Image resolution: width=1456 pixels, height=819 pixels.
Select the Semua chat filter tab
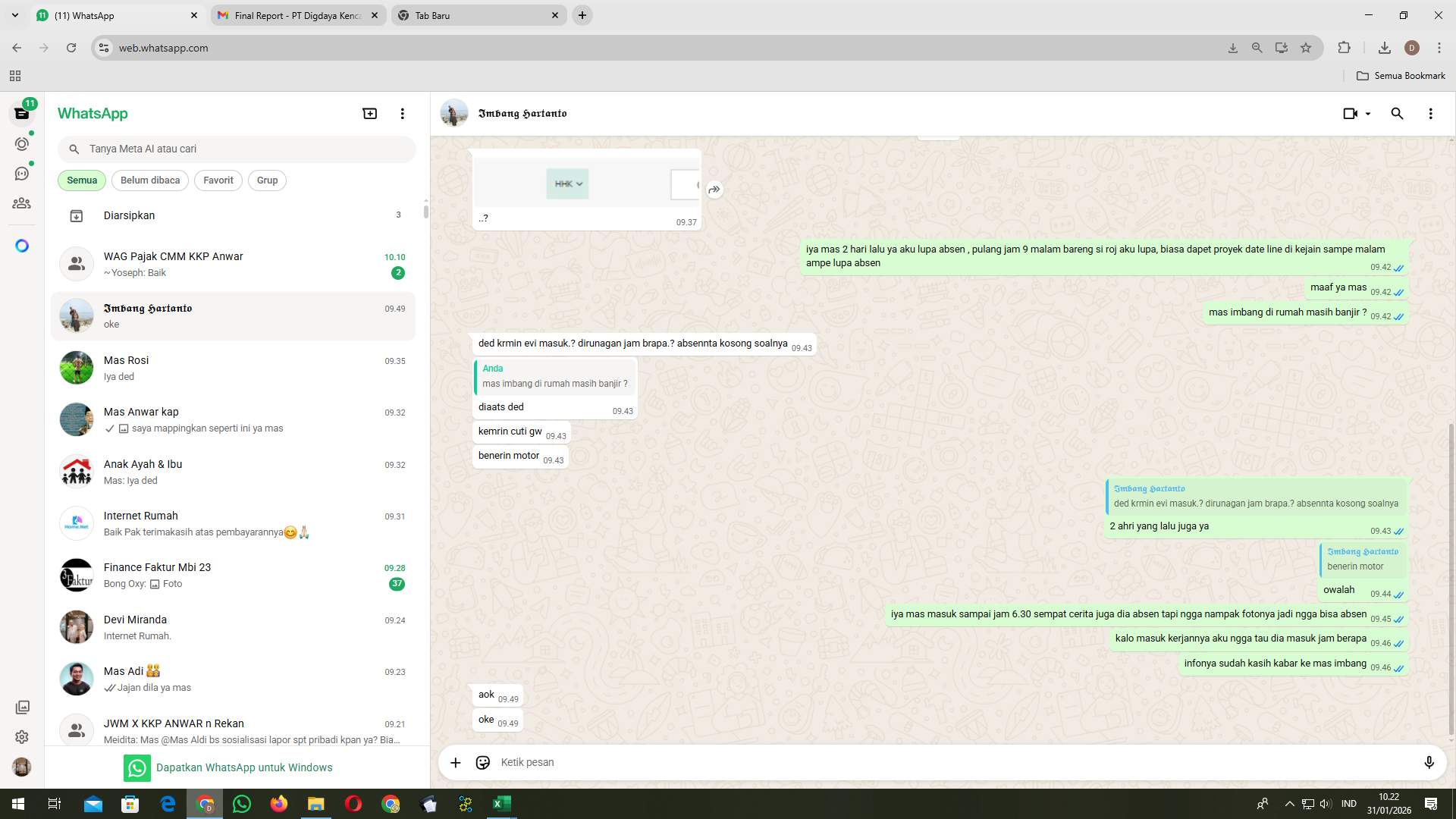point(81,180)
